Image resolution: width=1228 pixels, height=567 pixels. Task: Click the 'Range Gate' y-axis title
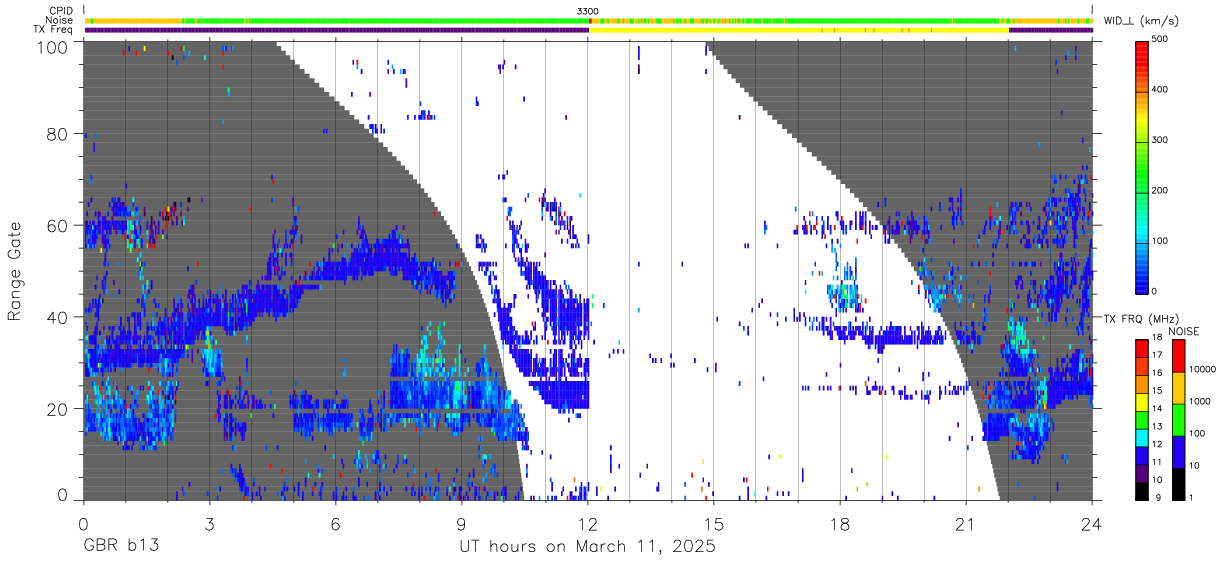[x=16, y=271]
